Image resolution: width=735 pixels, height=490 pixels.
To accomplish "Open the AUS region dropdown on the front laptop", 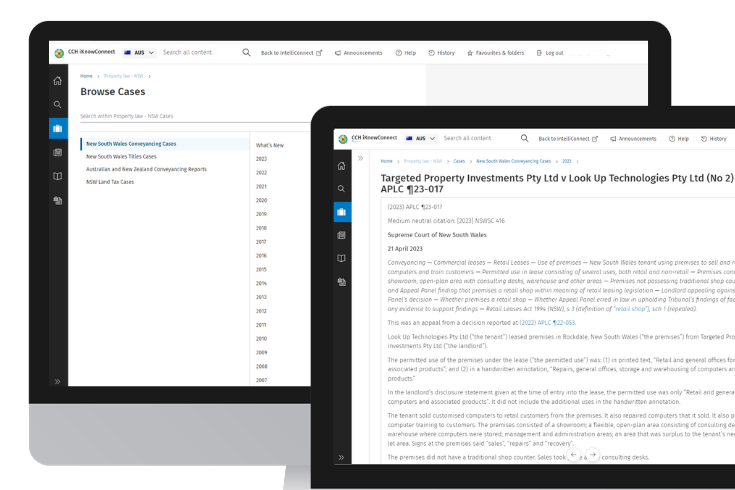I will pos(420,138).
